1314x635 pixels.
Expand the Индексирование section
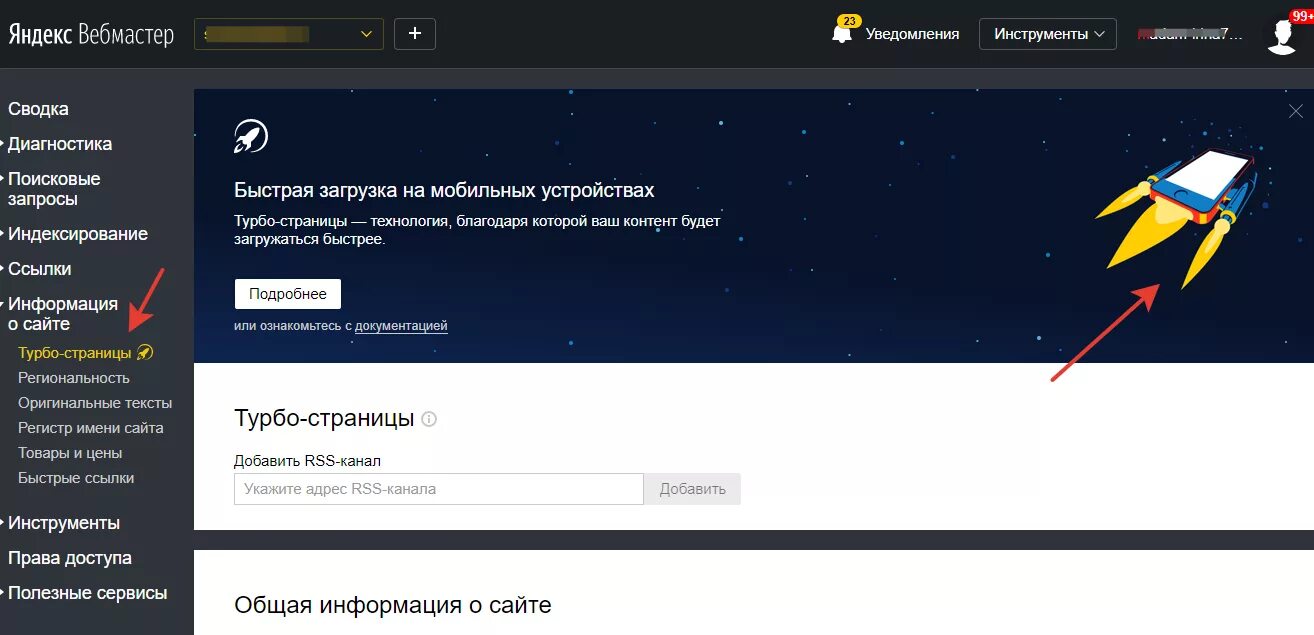pyautogui.click(x=77, y=234)
